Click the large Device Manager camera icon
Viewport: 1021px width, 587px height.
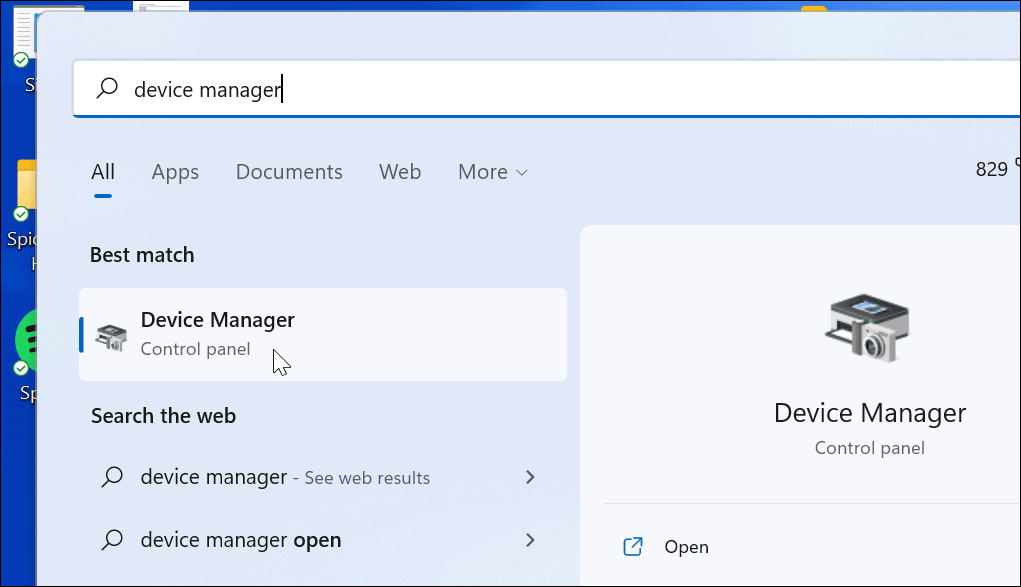click(x=868, y=326)
